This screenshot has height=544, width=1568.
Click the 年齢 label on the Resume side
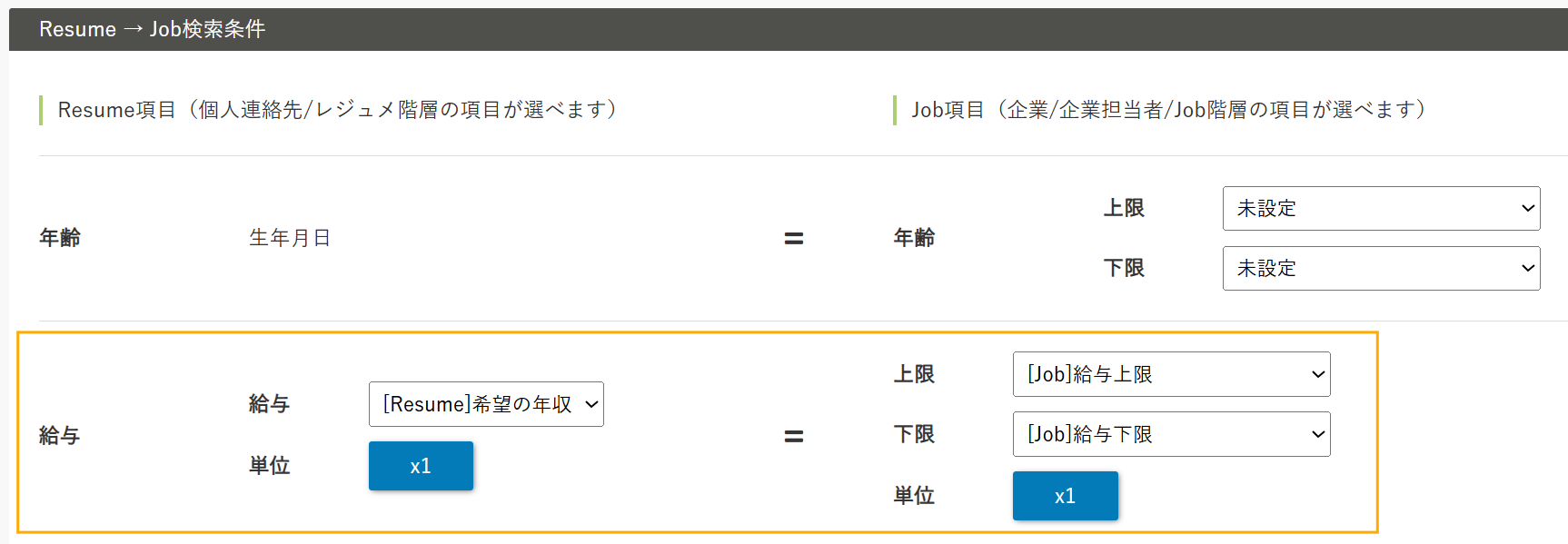click(60, 238)
